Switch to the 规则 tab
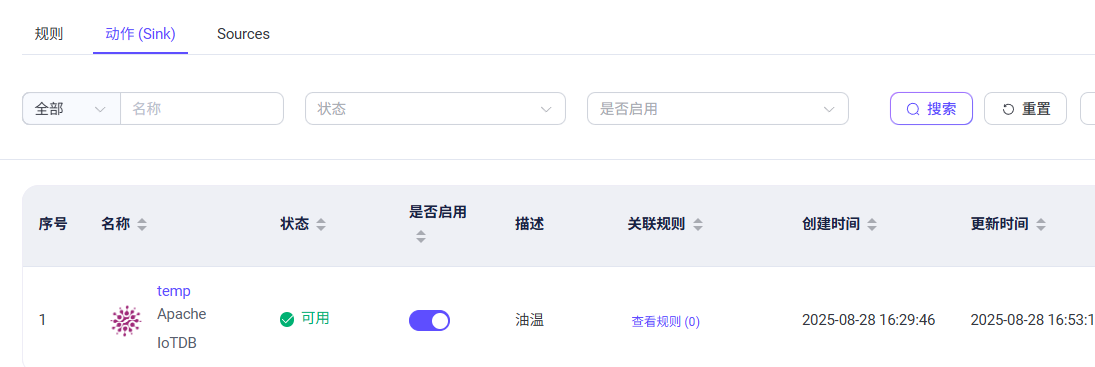This screenshot has height=367, width=1095. 49,33
